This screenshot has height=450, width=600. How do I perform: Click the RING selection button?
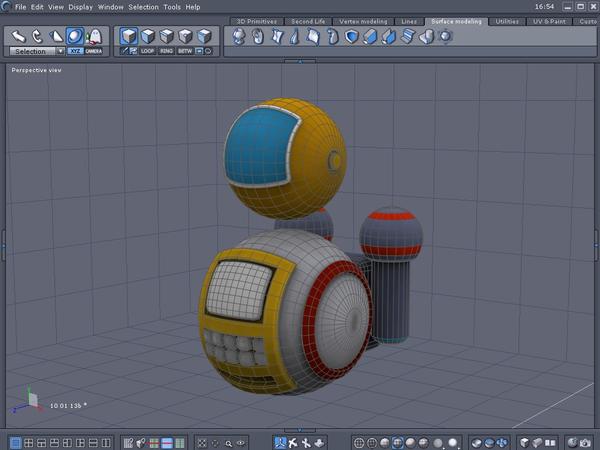[x=166, y=51]
